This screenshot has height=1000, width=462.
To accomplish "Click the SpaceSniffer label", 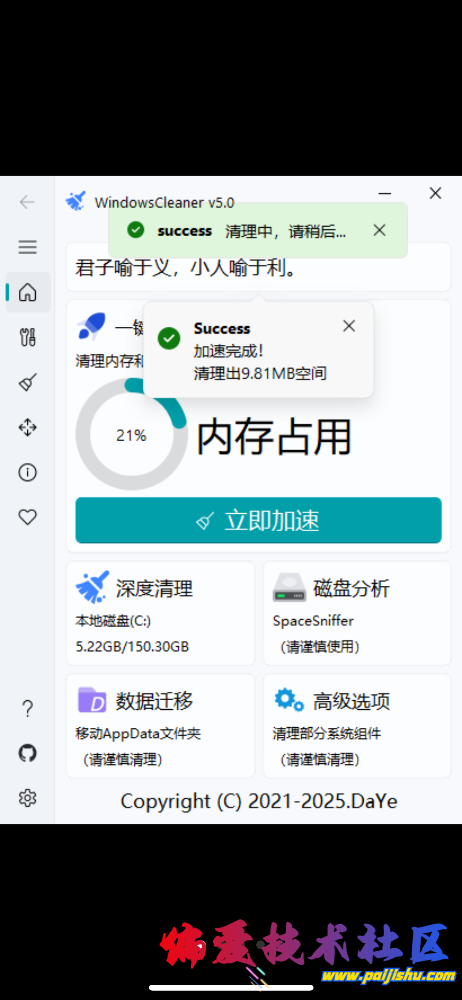I will (x=313, y=621).
